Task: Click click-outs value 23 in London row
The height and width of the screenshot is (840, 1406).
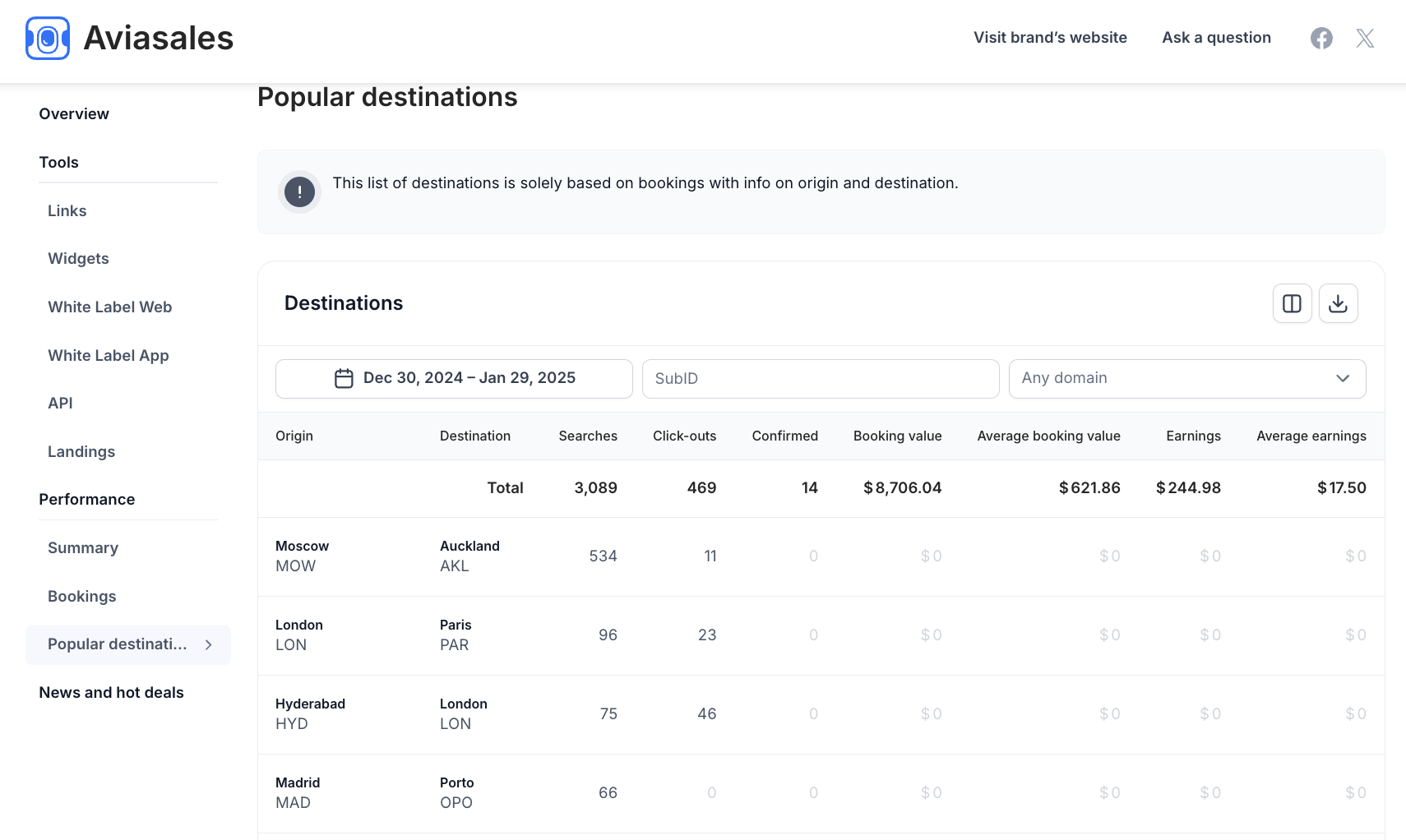Action: tap(706, 635)
